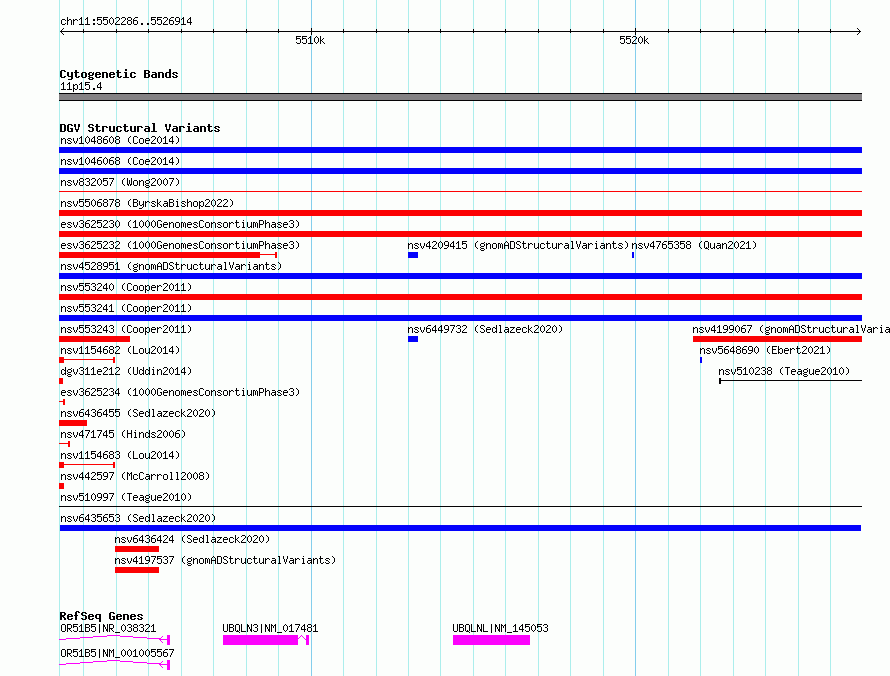The height and width of the screenshot is (676, 890).
Task: Click the ruler's left scroll arrow
Action: tap(62, 31)
